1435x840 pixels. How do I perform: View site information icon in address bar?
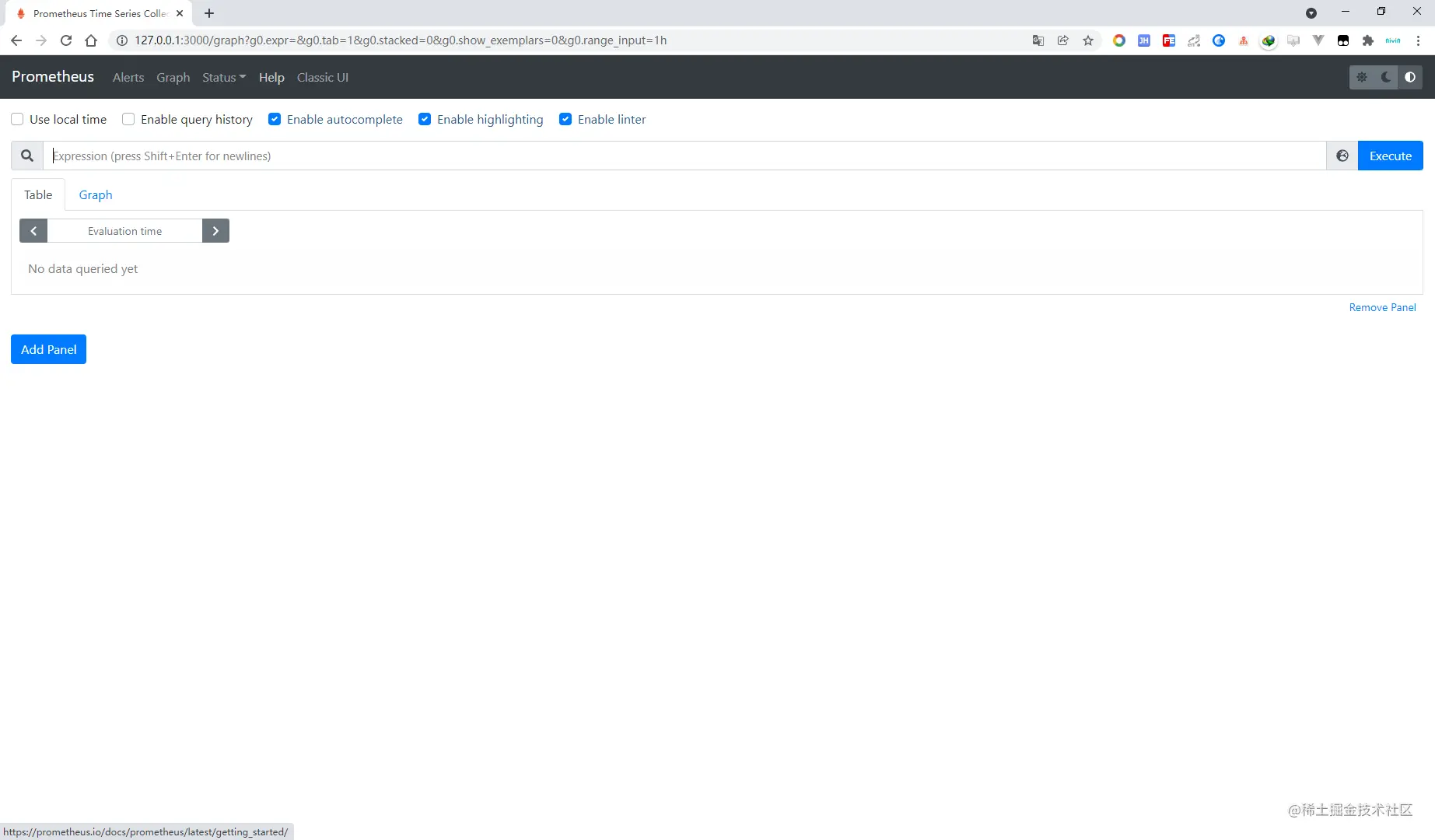pyautogui.click(x=122, y=40)
